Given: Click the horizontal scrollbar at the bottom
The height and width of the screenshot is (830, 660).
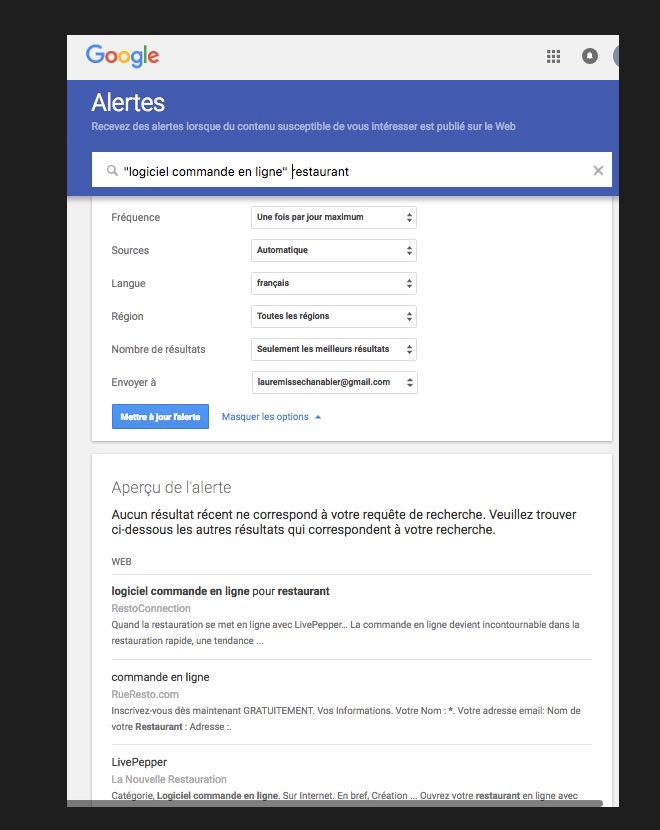Looking at the screenshot, I should coord(335,804).
